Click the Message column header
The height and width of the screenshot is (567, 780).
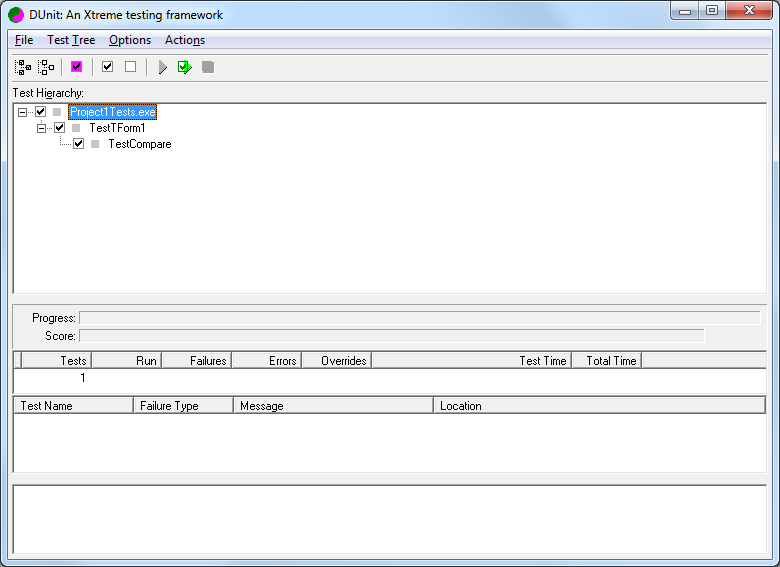(x=334, y=406)
